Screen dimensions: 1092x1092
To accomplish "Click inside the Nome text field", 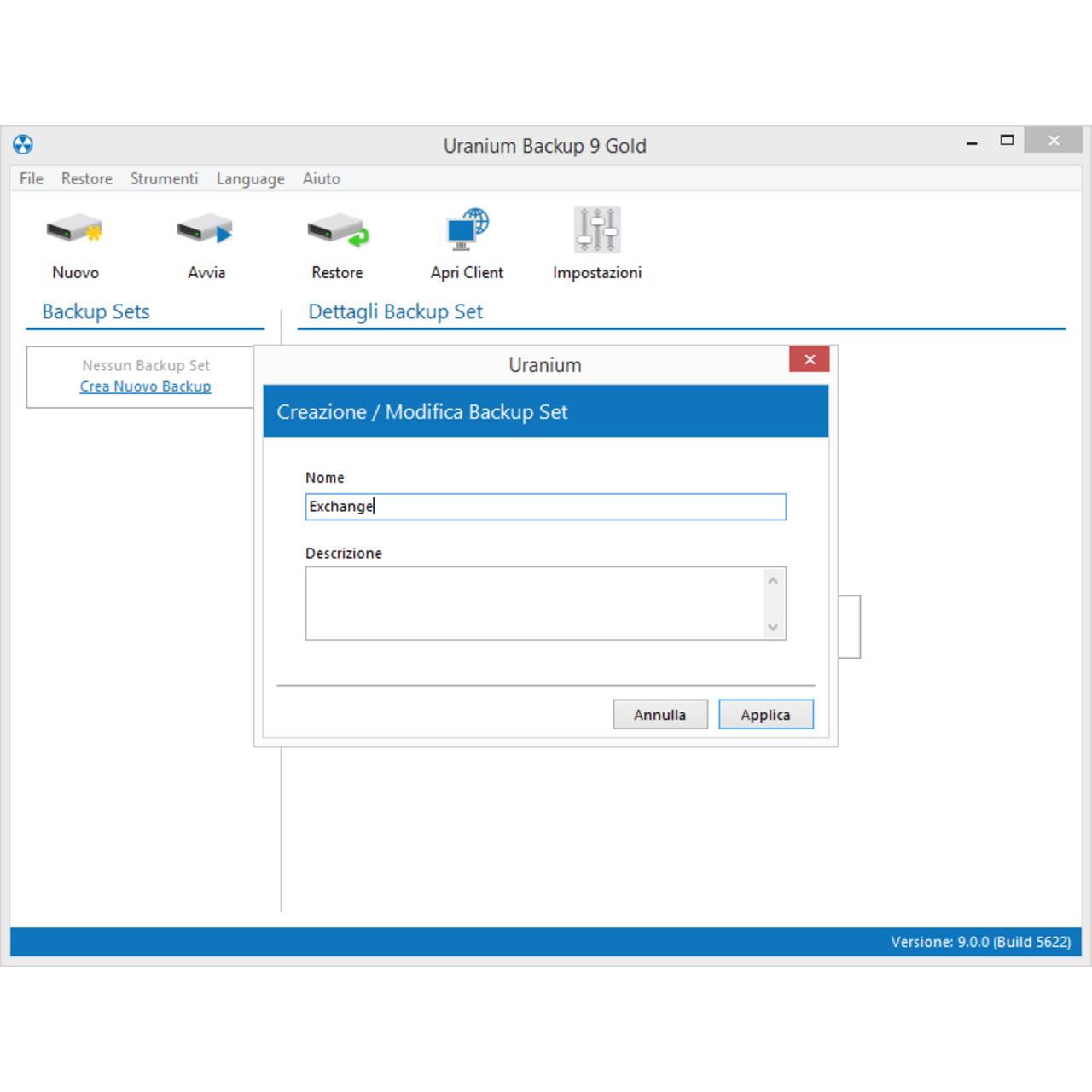I will coord(545,506).
